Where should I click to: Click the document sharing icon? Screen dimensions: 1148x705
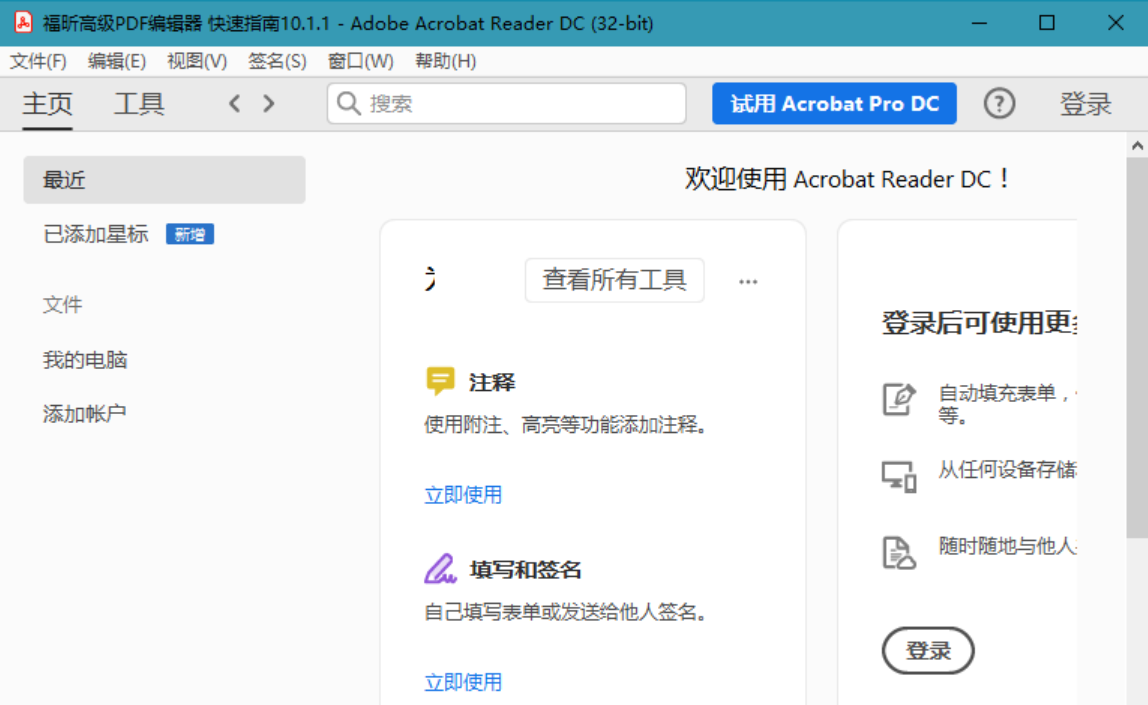[x=898, y=553]
